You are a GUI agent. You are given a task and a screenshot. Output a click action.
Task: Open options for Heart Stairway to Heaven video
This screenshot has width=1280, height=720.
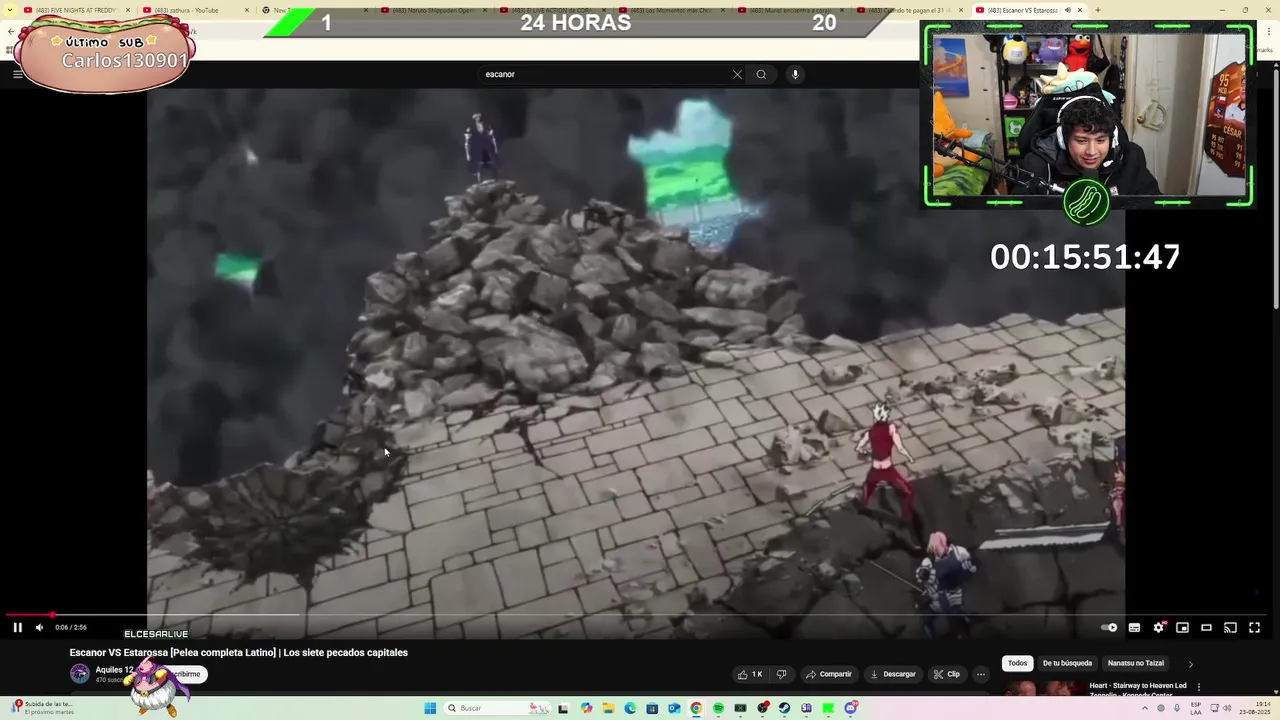pyautogui.click(x=1199, y=687)
